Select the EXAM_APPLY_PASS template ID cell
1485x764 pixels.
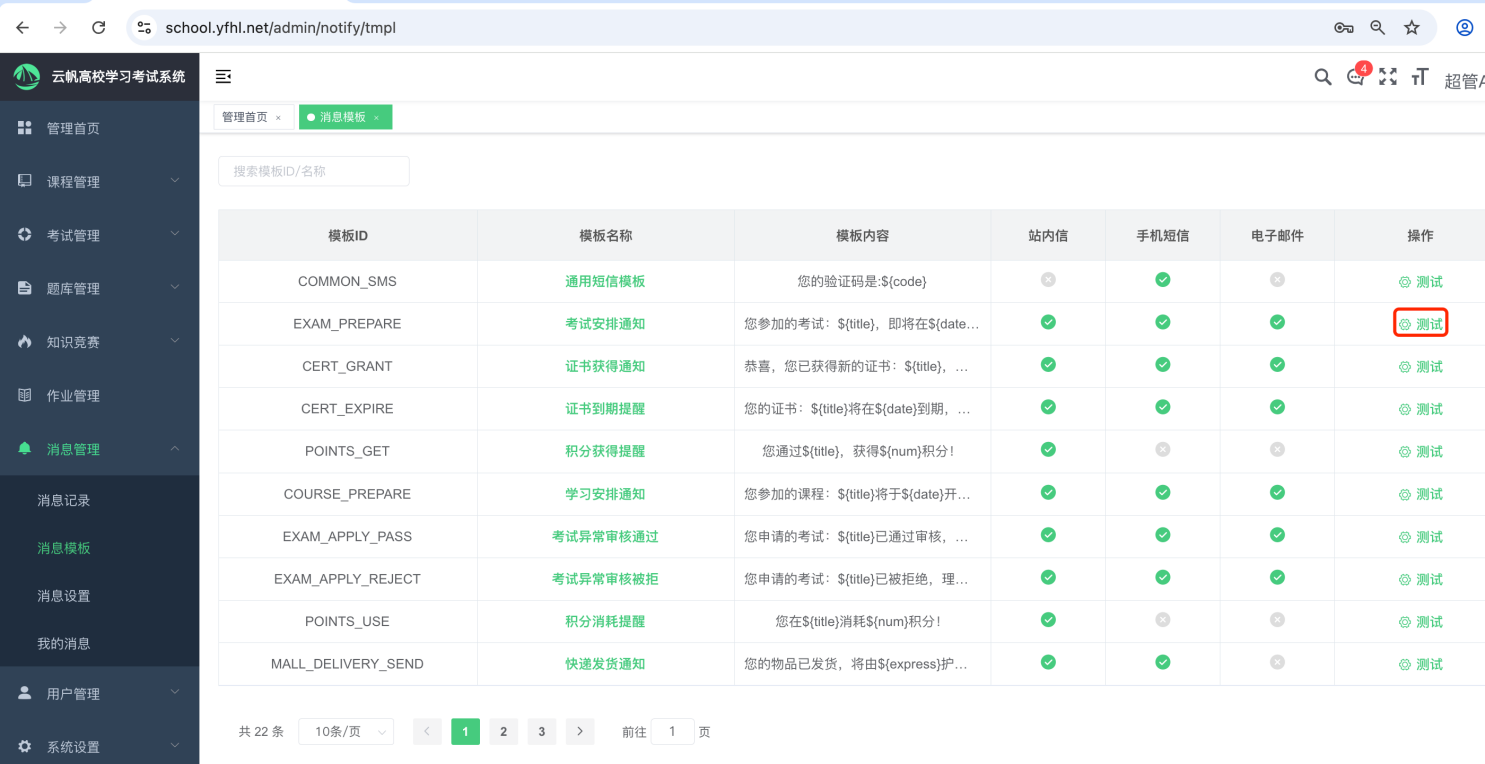pos(347,536)
